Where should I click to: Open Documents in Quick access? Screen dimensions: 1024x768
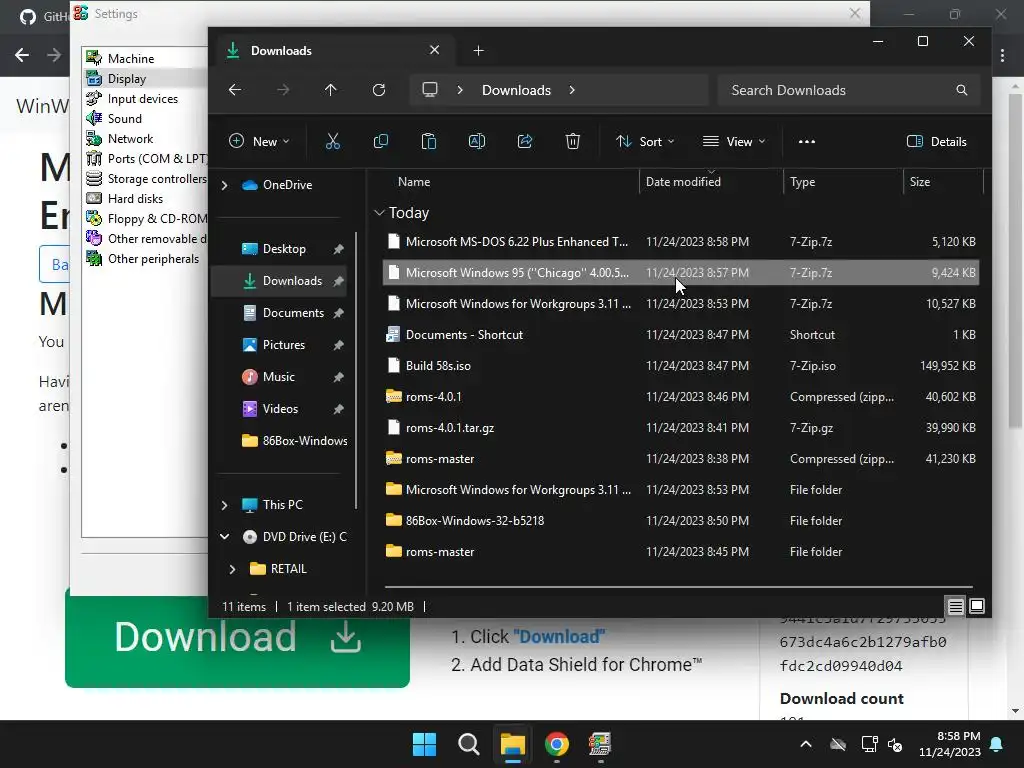pyautogui.click(x=293, y=313)
